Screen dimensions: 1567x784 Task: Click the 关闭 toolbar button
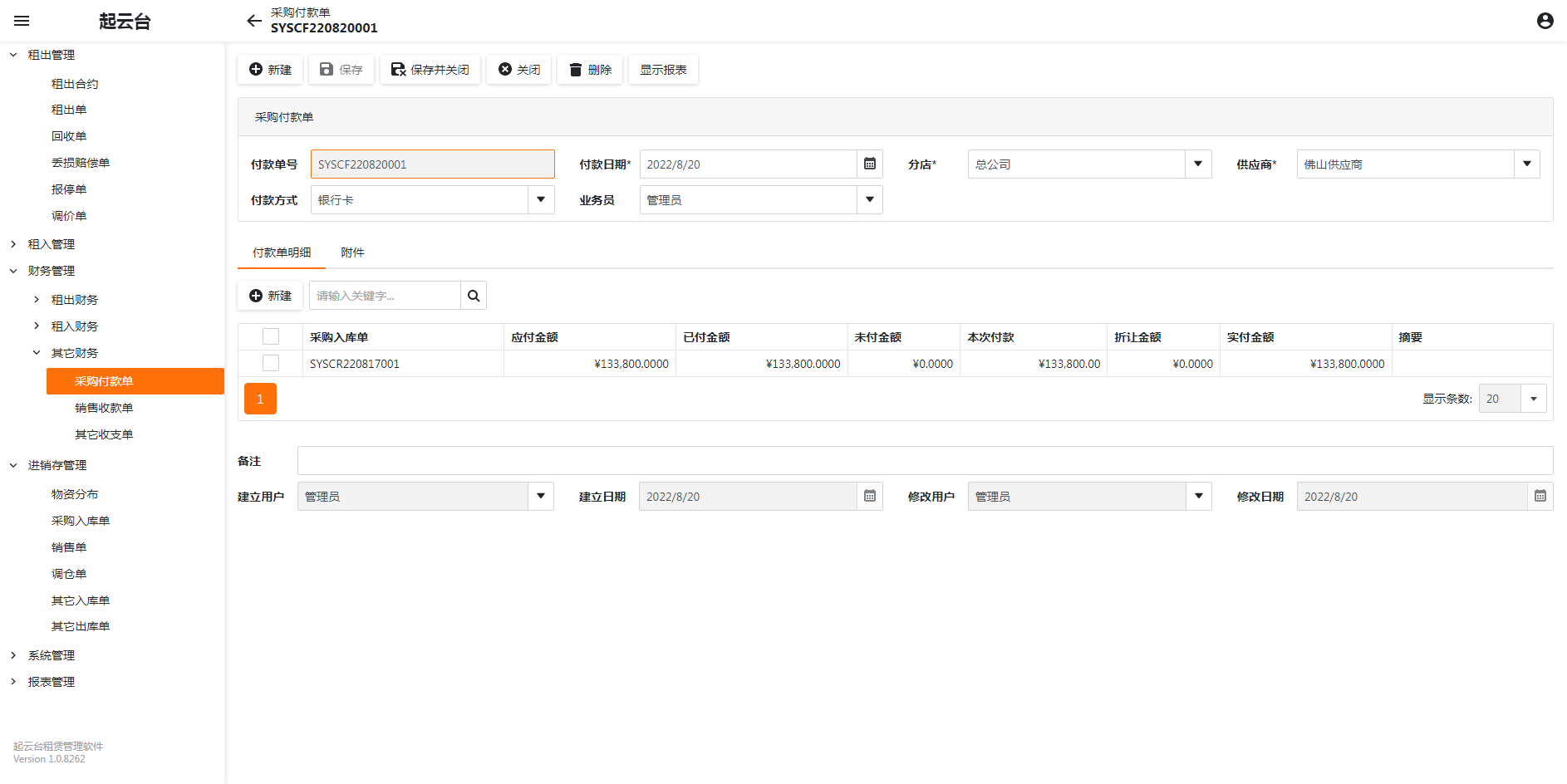[519, 70]
